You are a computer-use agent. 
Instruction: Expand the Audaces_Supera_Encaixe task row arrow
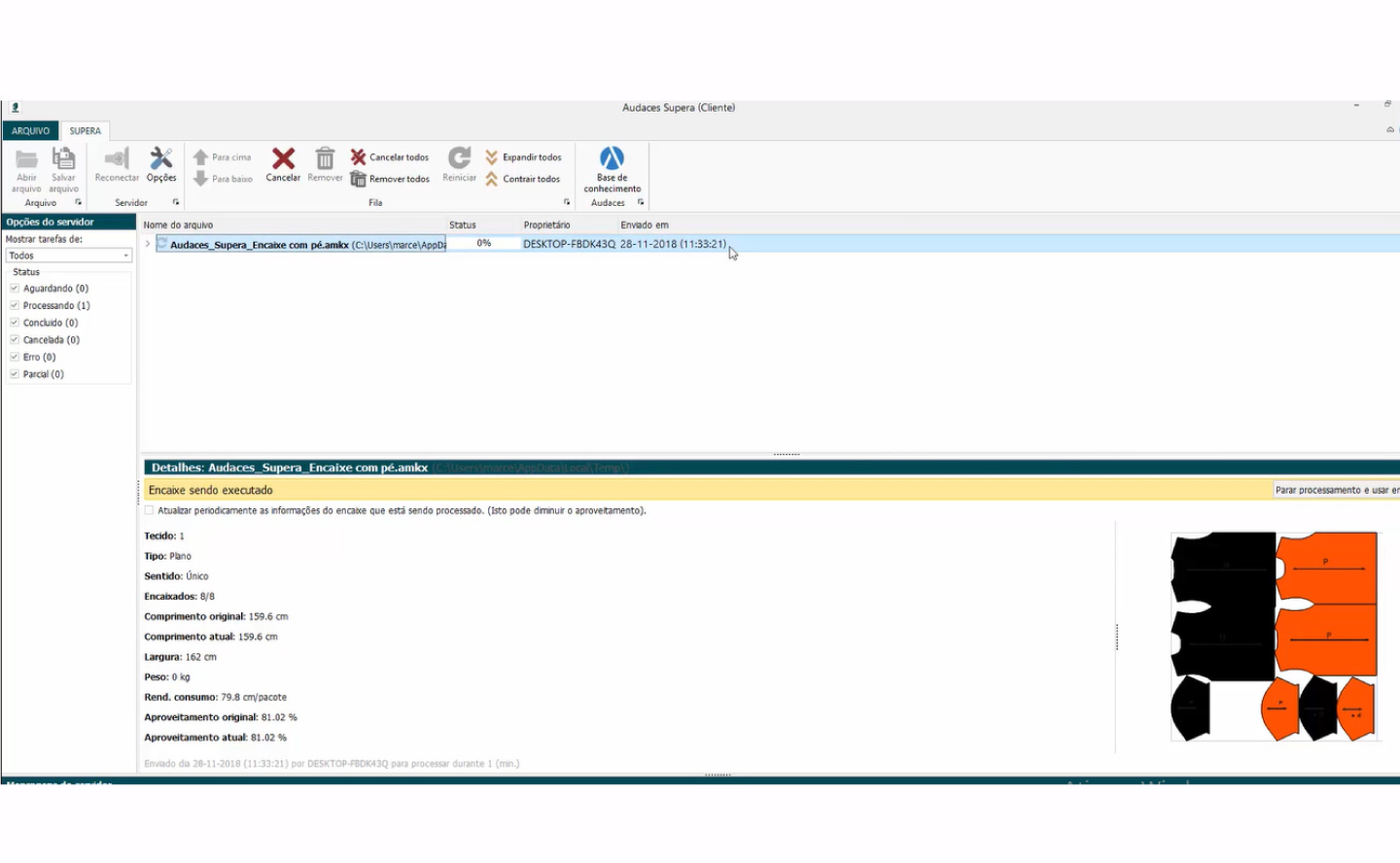[x=148, y=244]
